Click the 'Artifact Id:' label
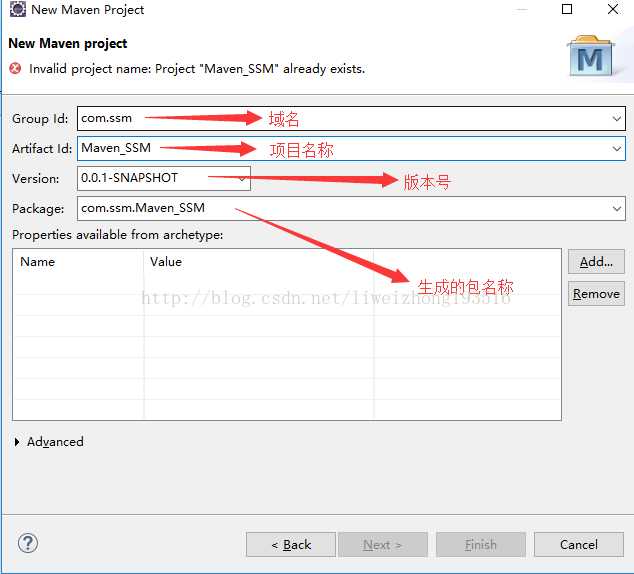The width and height of the screenshot is (634, 574). pyautogui.click(x=42, y=149)
